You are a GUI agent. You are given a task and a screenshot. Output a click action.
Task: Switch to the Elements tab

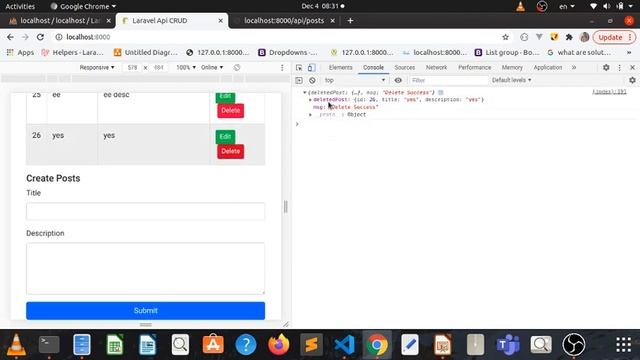[x=340, y=68]
